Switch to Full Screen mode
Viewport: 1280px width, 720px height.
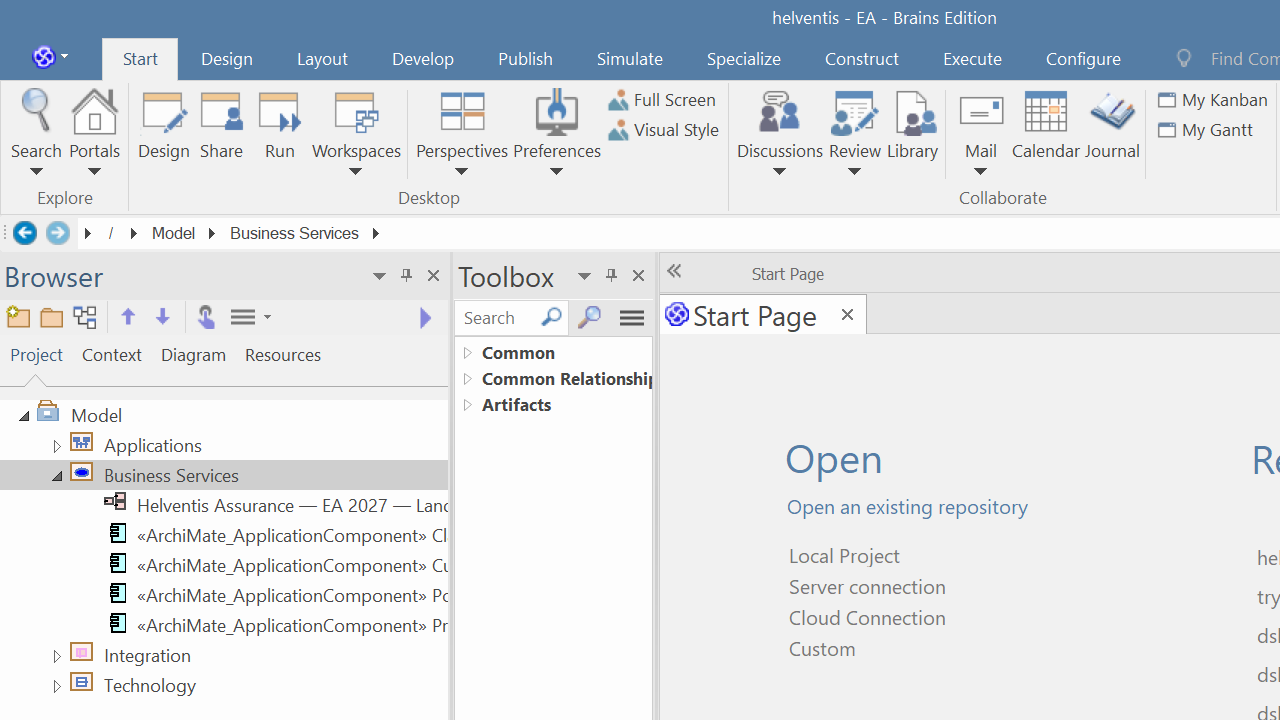pos(662,100)
